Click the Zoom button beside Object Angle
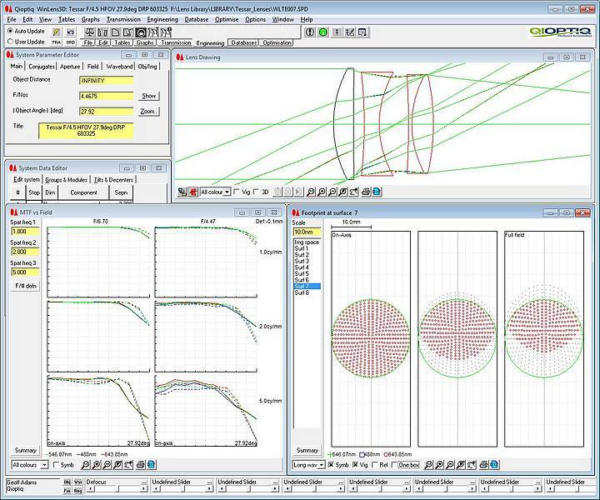The image size is (600, 500). pyautogui.click(x=148, y=111)
